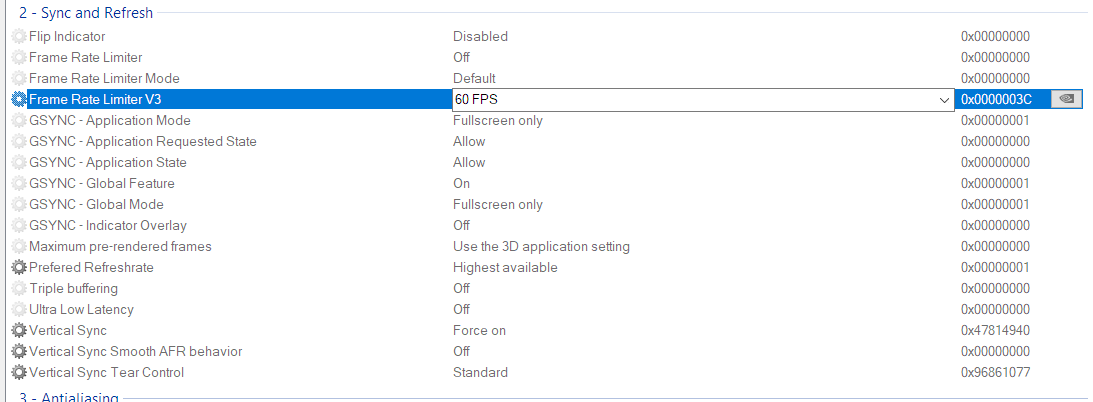The image size is (1093, 402).
Task: Click the gear icon for Vertical Sync Smooth AFR behavior
Action: 19,351
